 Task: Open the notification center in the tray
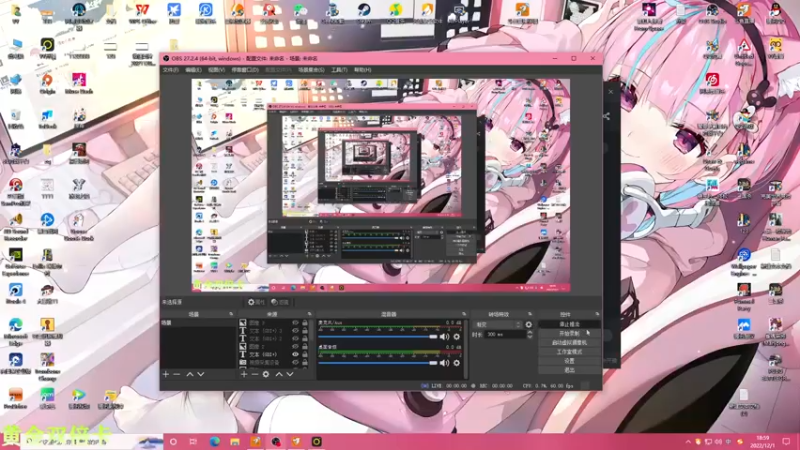coord(786,441)
